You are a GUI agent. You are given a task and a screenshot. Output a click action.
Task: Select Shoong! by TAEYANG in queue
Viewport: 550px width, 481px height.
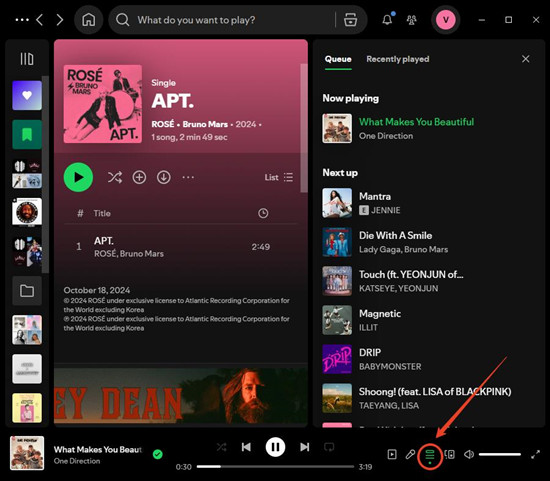(428, 398)
